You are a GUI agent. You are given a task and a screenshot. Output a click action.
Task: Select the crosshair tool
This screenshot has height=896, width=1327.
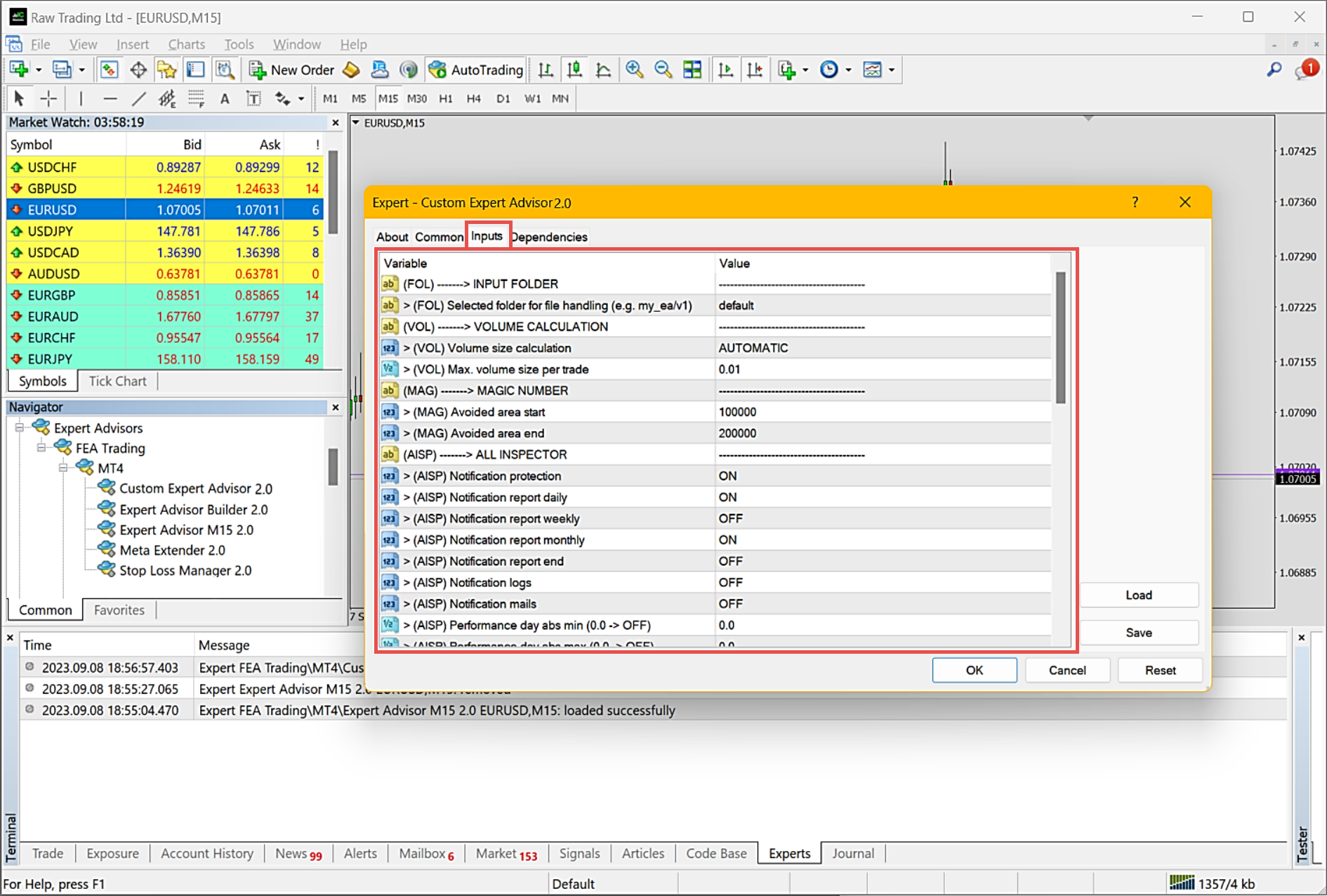pos(48,98)
